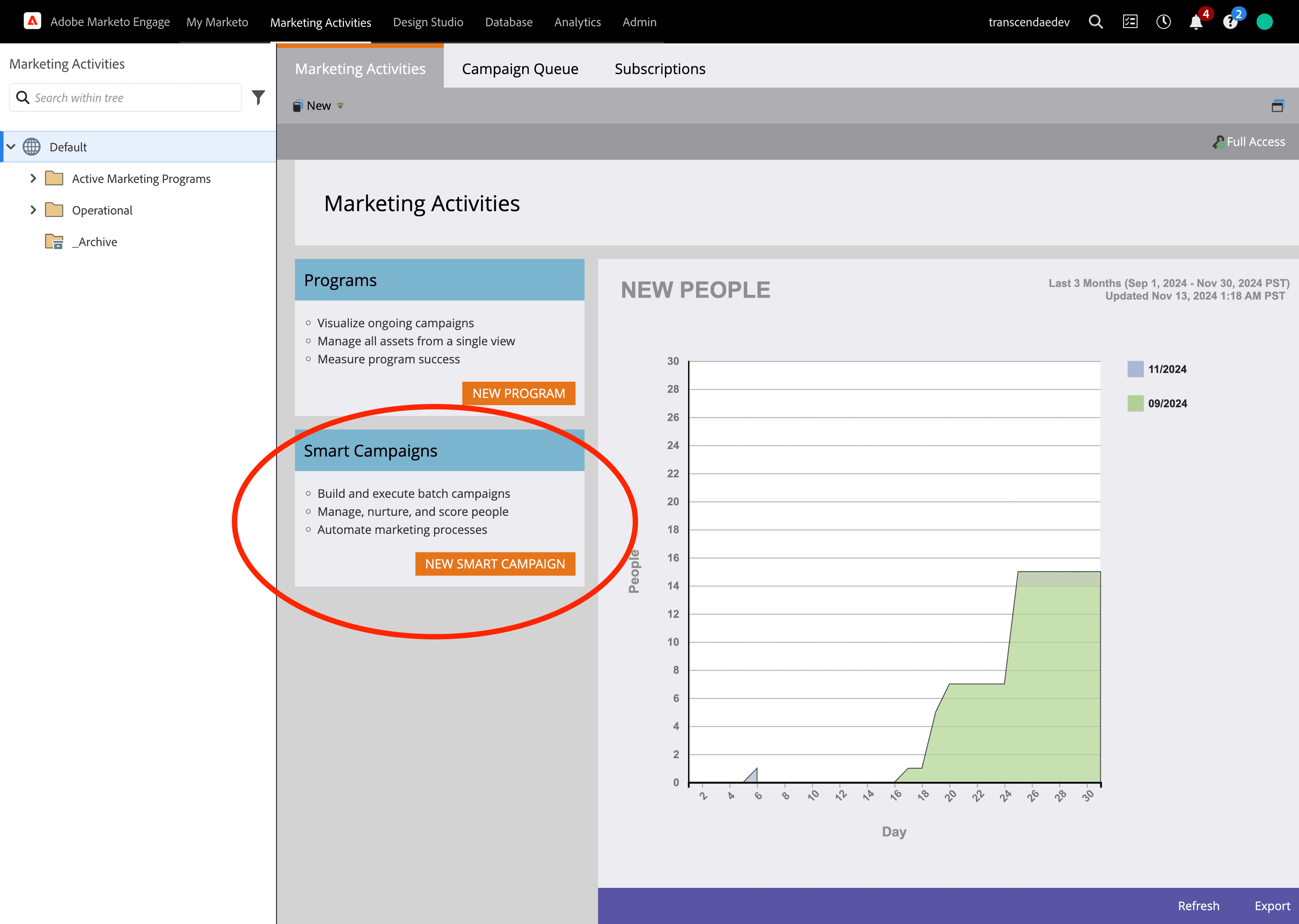
Task: Click the NEW PROGRAM button
Action: pyautogui.click(x=518, y=393)
